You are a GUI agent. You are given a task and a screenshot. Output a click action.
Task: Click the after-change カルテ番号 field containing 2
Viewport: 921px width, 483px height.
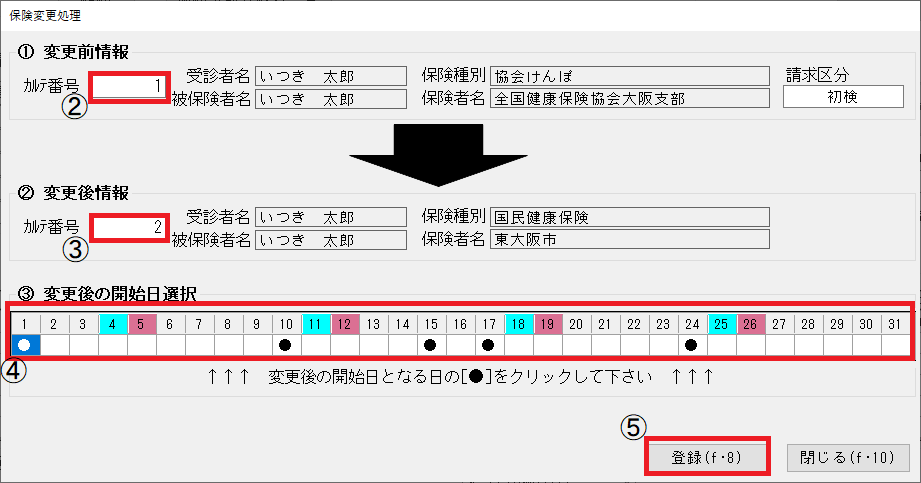[x=130, y=228]
